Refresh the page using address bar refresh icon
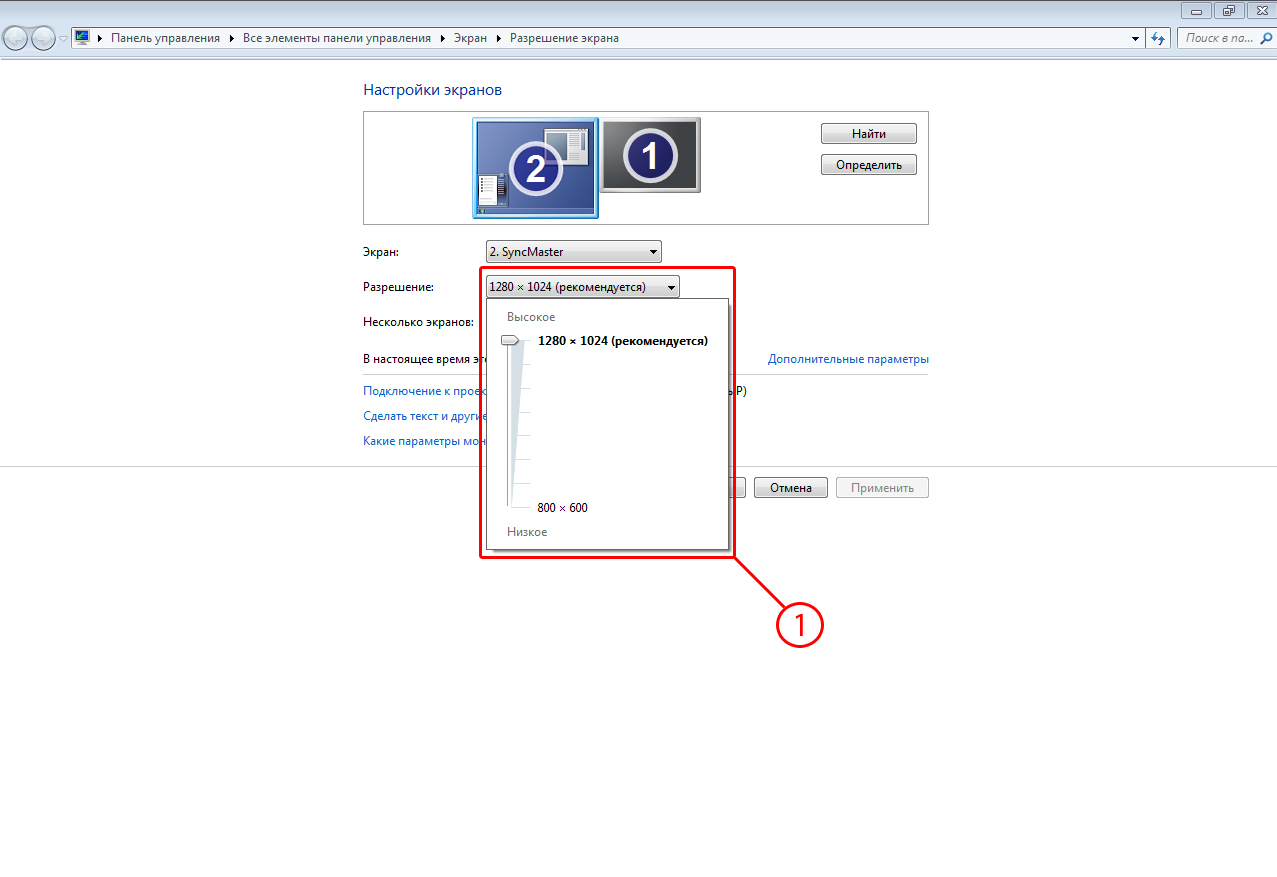 1159,38
